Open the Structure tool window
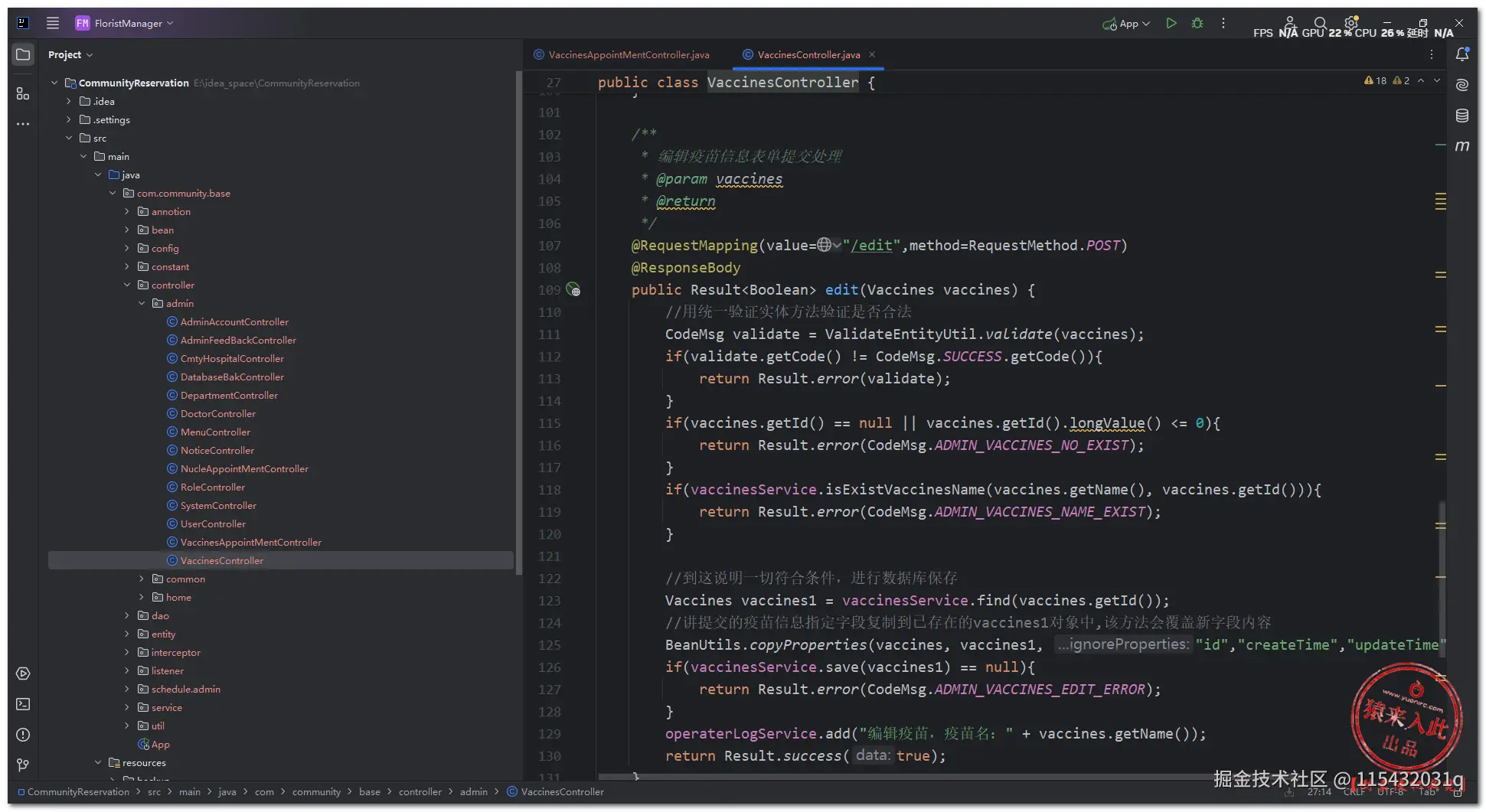The width and height of the screenshot is (1486, 812). pos(23,93)
